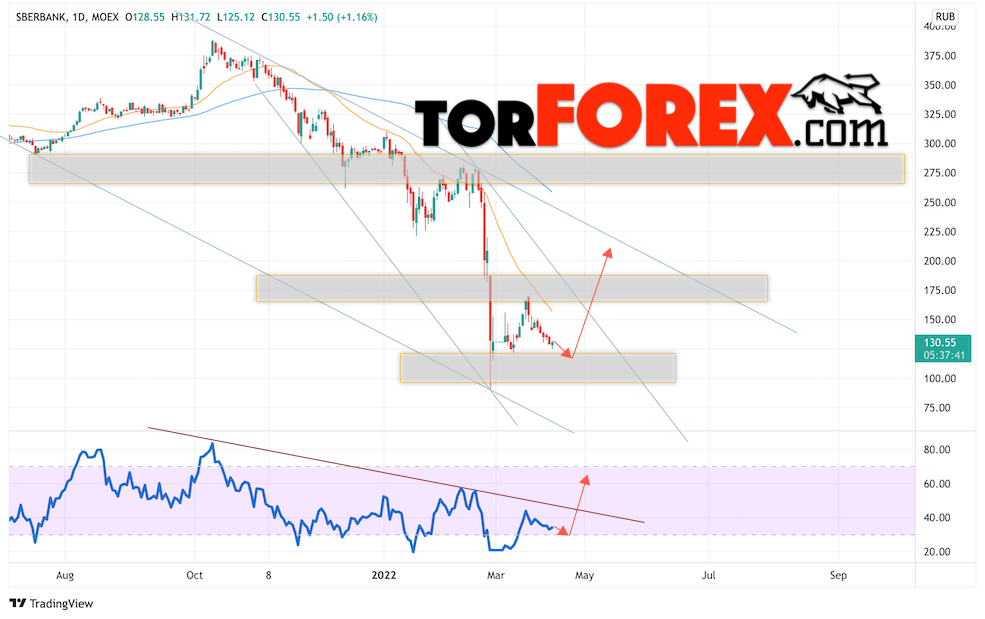The height and width of the screenshot is (619, 985).
Task: Click the bar countdown 05:37:41
Action: click(944, 355)
